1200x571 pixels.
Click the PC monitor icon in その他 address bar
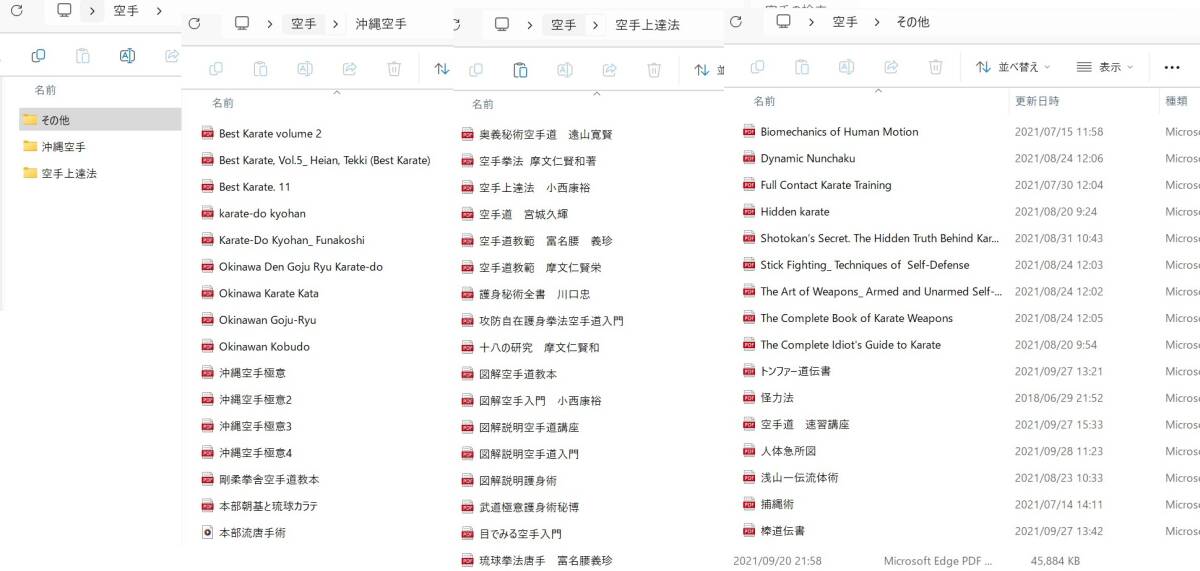pyautogui.click(x=784, y=21)
